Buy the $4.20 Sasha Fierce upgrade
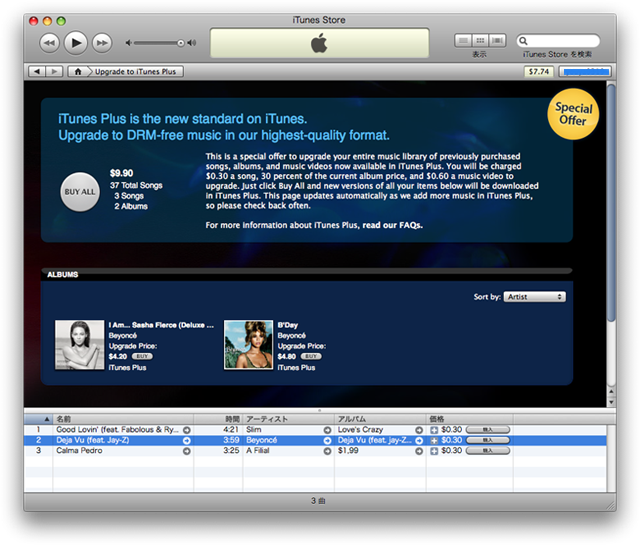 142,356
